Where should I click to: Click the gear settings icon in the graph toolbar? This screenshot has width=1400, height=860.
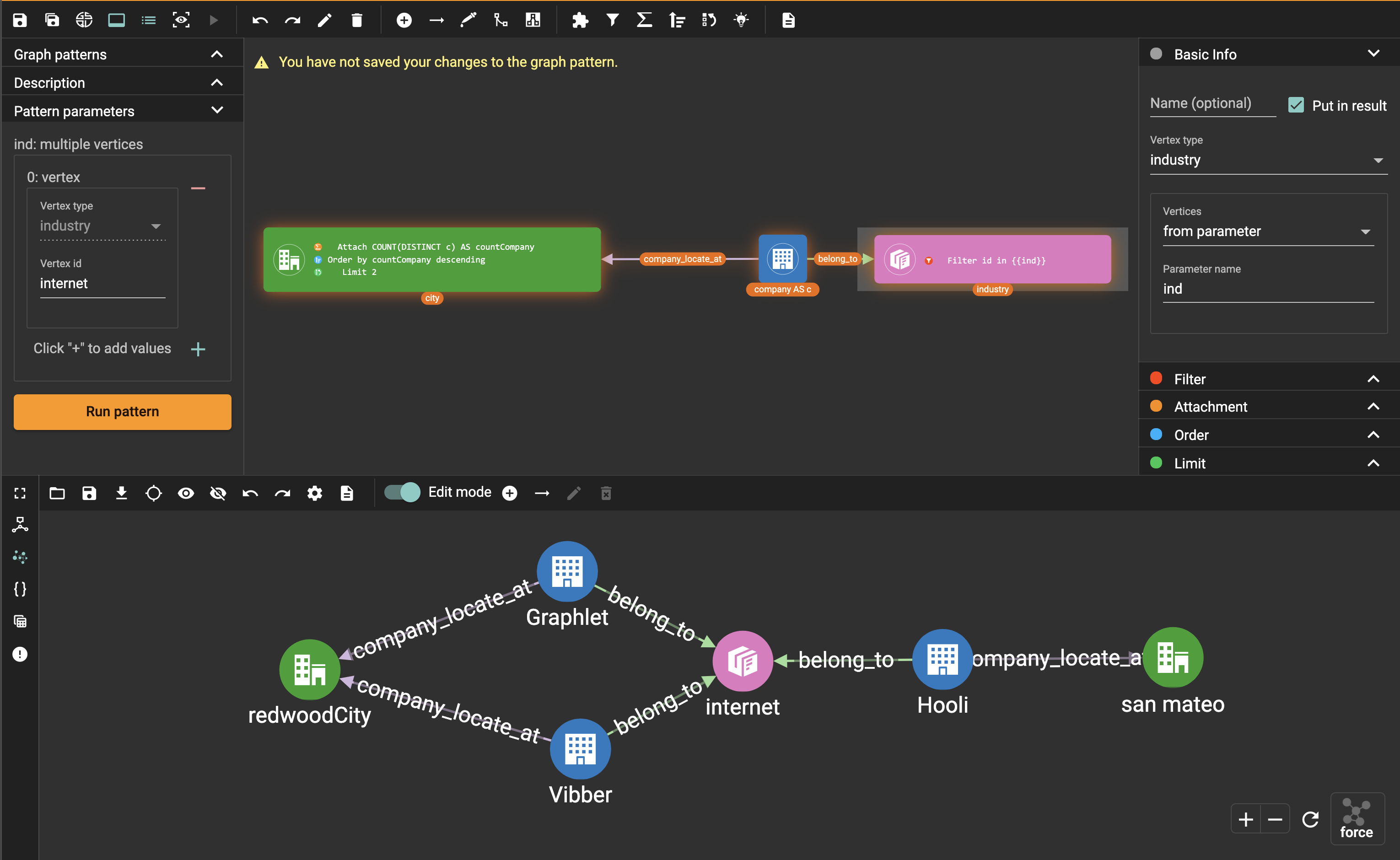point(315,493)
